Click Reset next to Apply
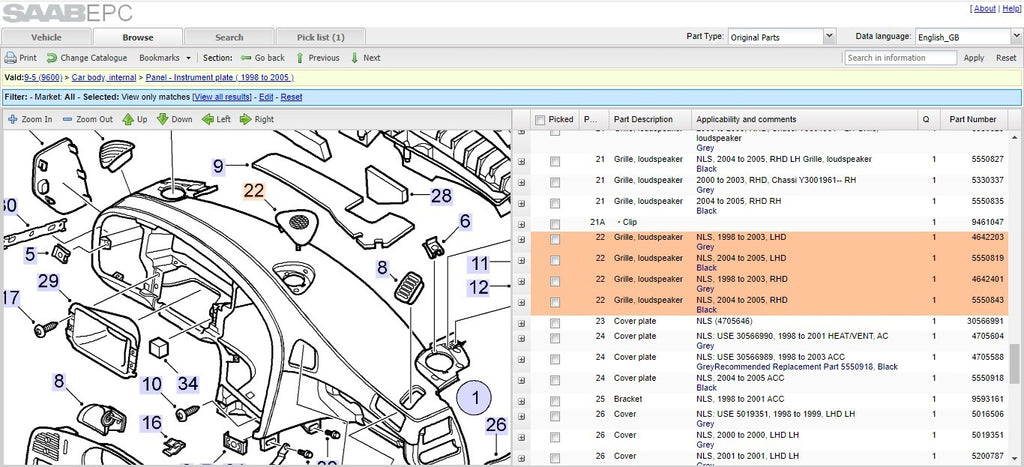 point(1006,58)
